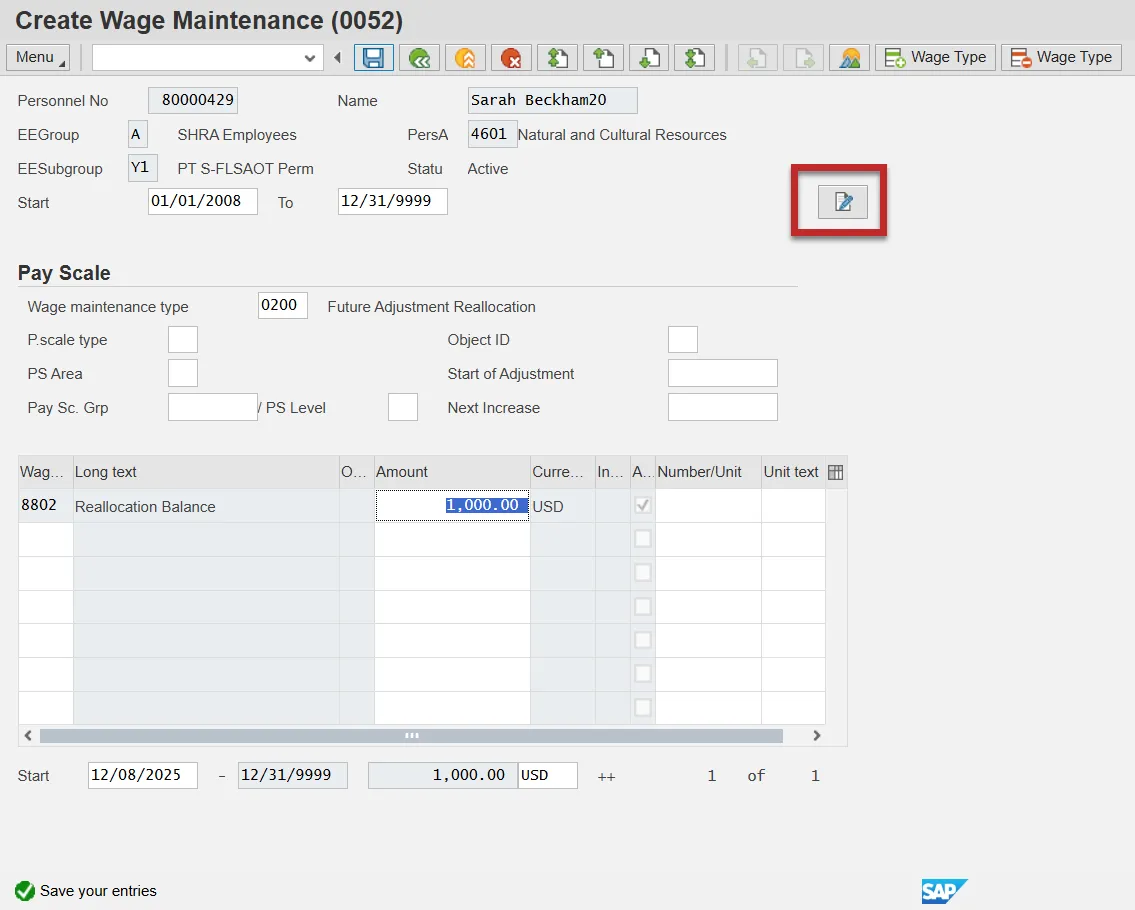Collapse the command field using the triangle
The height and width of the screenshot is (910, 1135).
coord(337,58)
